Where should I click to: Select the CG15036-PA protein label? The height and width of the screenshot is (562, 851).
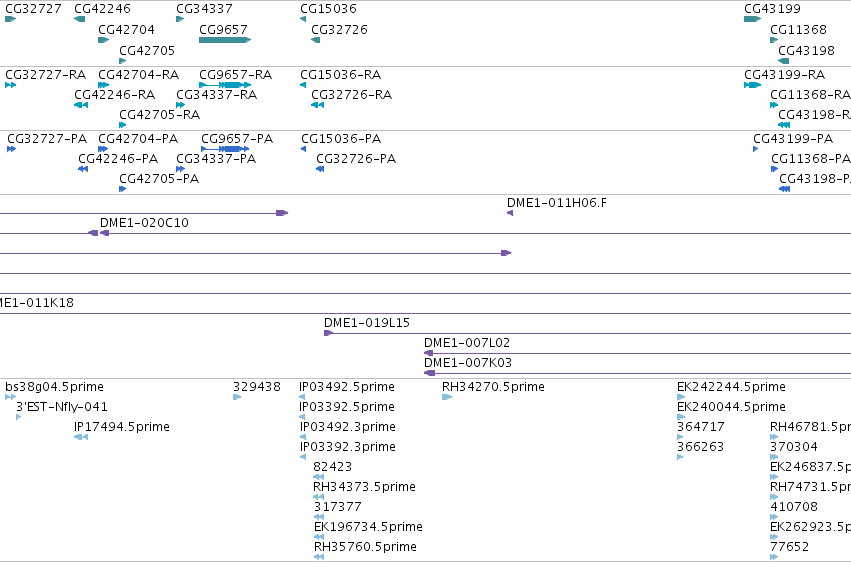coord(341,139)
